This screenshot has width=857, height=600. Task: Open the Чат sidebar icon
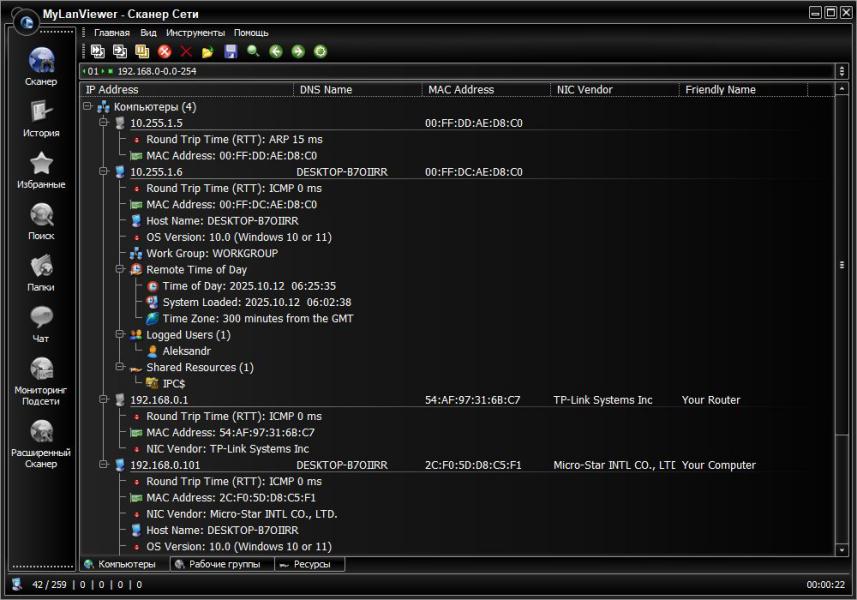(41, 324)
